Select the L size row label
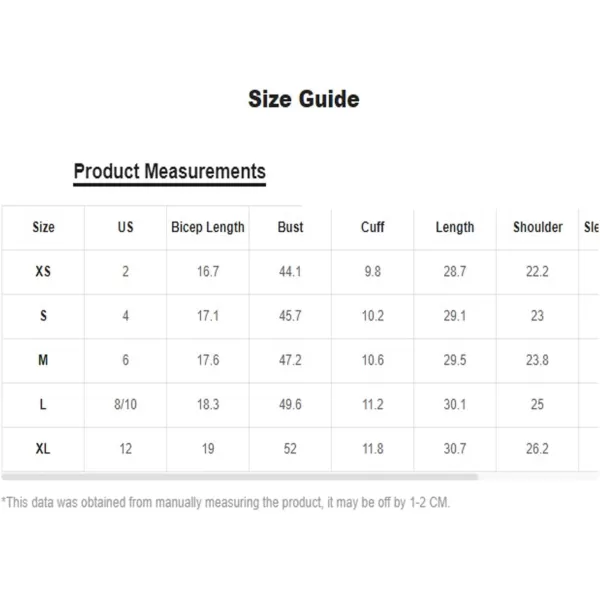This screenshot has height=600, width=600. click(43, 404)
